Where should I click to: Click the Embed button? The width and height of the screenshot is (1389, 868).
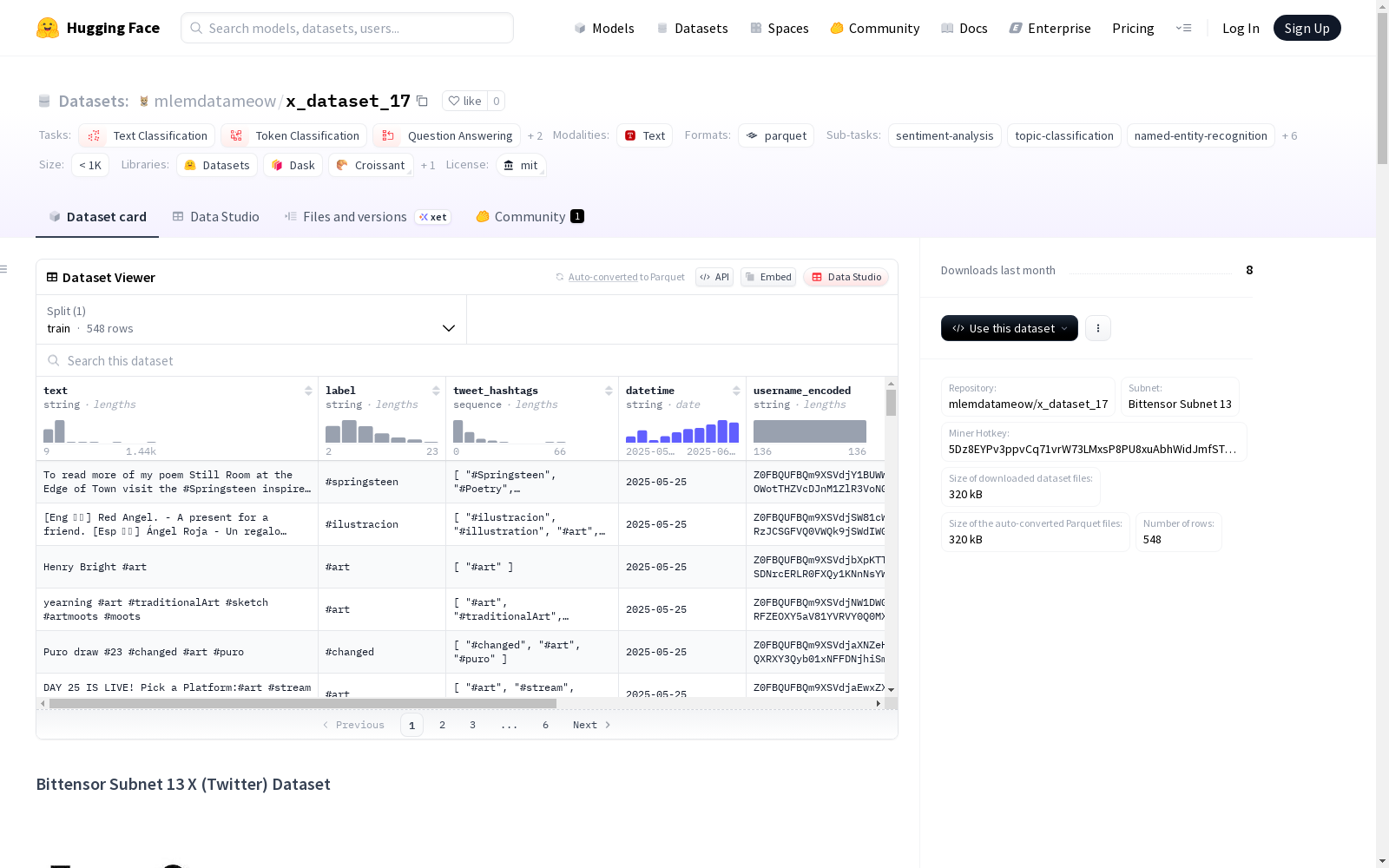768,277
